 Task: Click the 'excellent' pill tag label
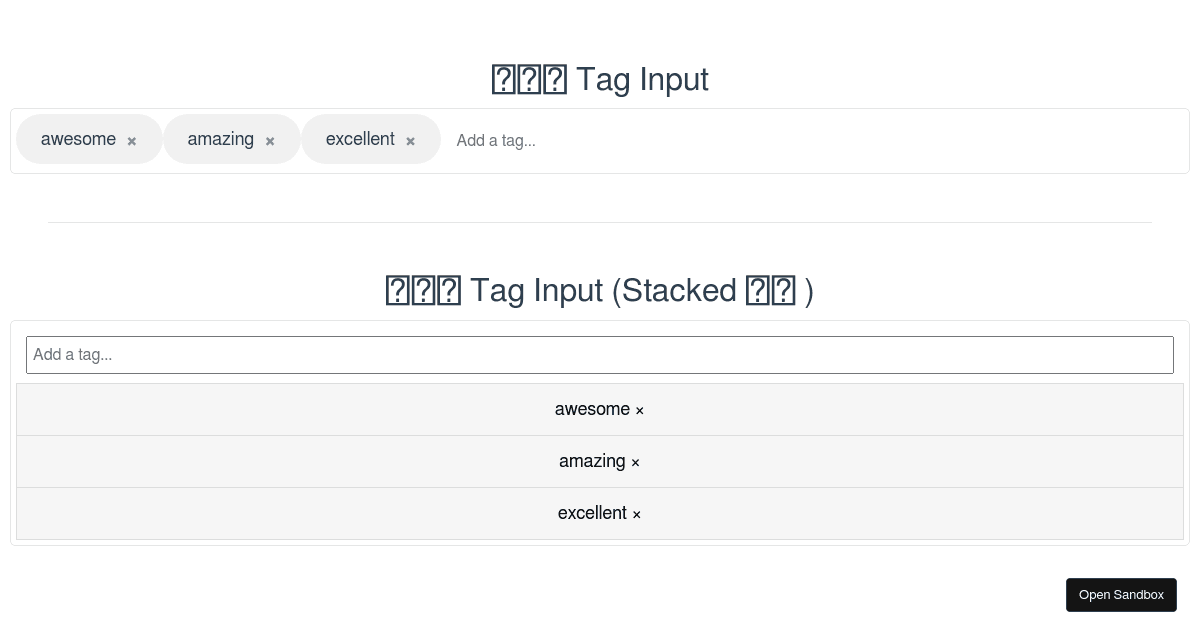pyautogui.click(x=360, y=139)
